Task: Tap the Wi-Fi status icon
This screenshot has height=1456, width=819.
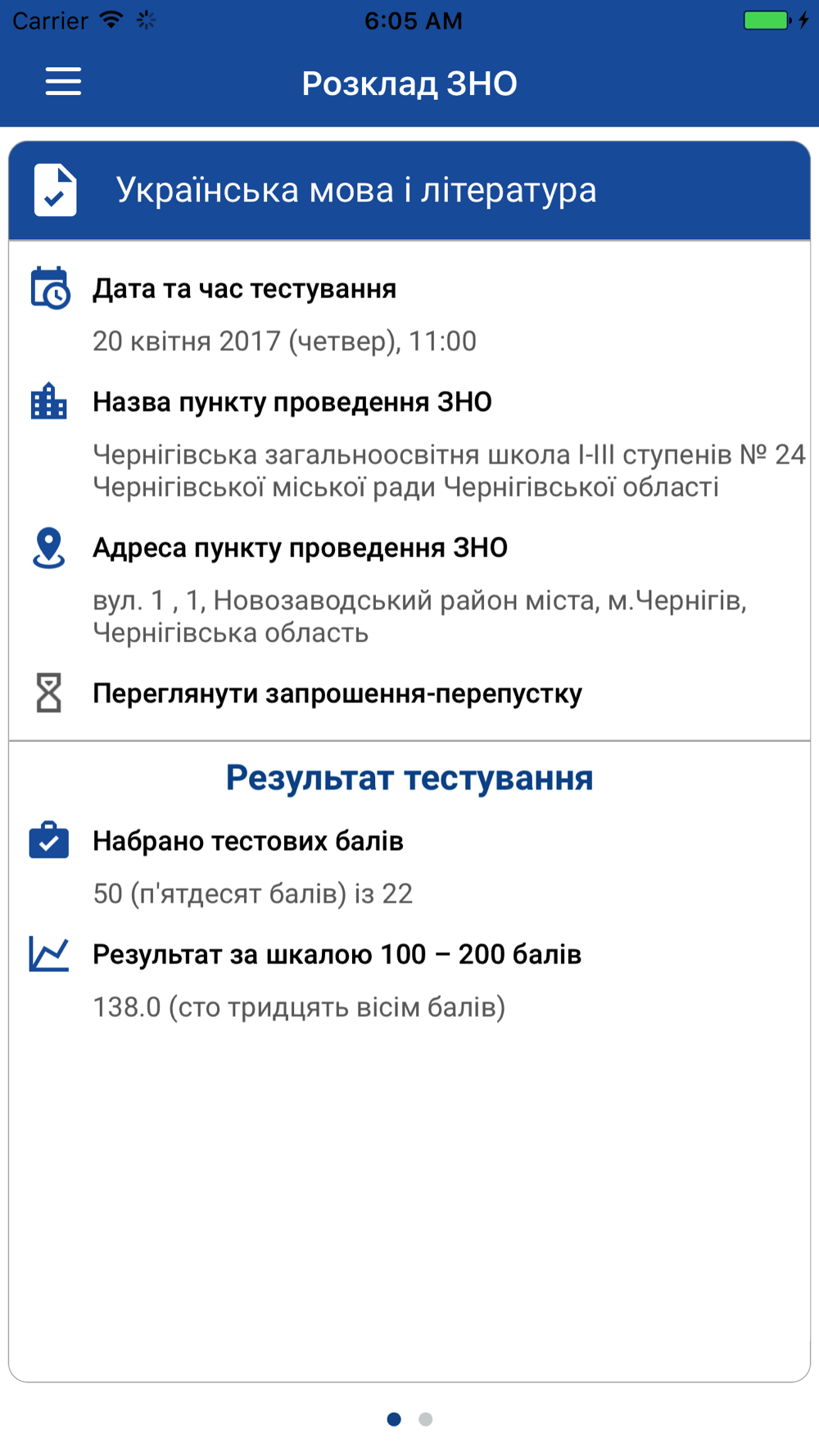Action: (x=111, y=20)
